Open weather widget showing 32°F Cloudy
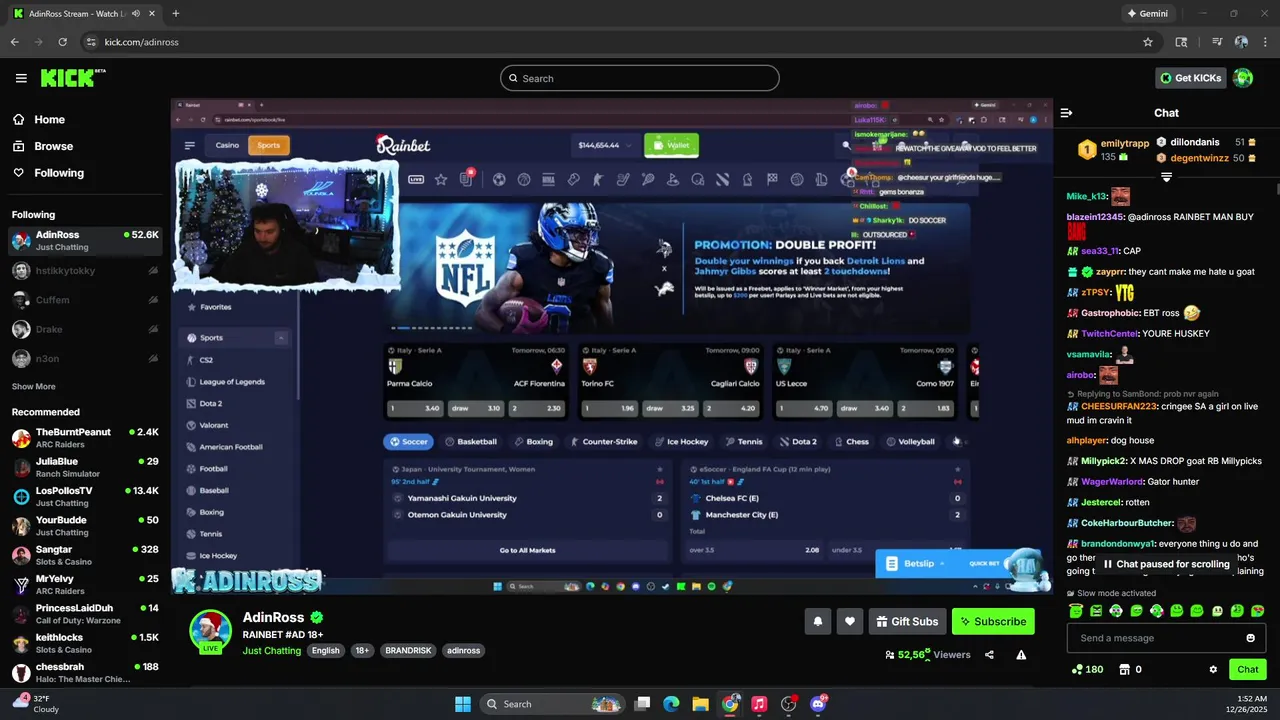Image resolution: width=1280 pixels, height=720 pixels. 36,703
